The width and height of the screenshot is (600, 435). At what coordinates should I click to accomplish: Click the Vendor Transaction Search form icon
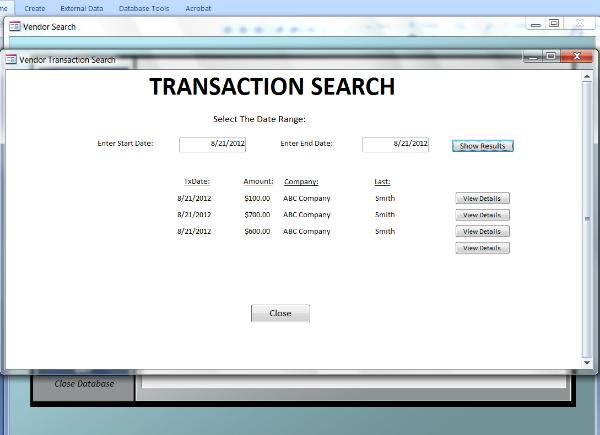pos(12,60)
